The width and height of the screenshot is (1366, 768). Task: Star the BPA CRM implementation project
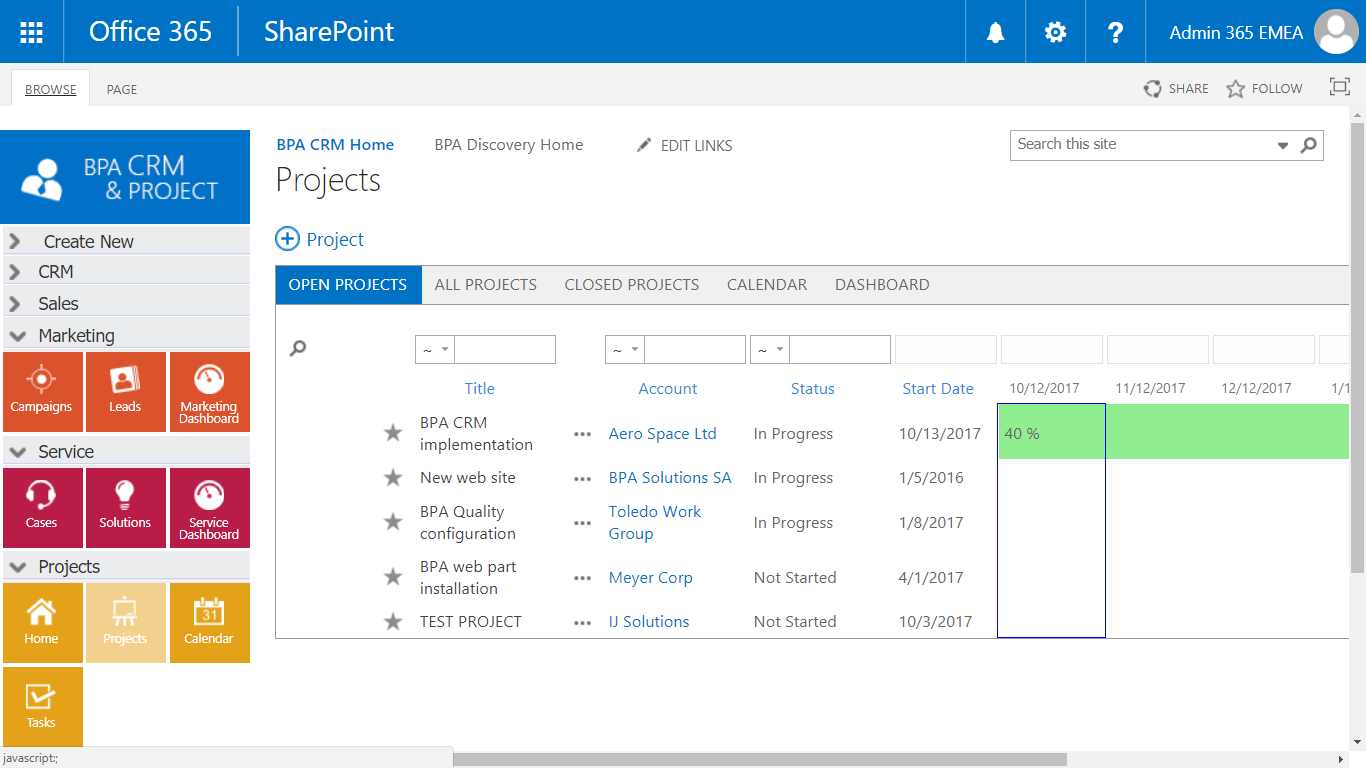click(x=394, y=433)
